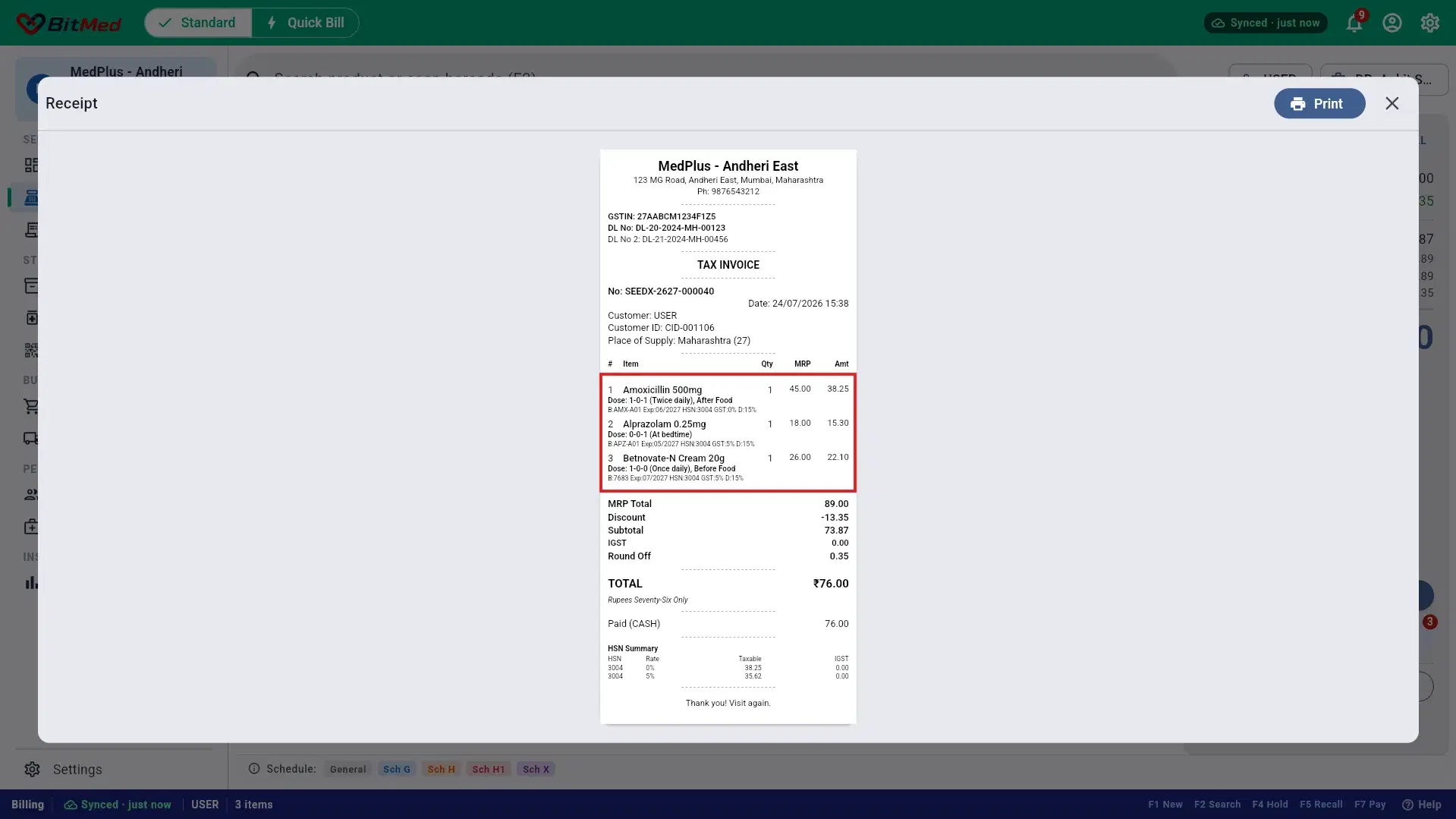Open the QR code icon in sidebar
This screenshot has width=1456, height=819.
[31, 350]
